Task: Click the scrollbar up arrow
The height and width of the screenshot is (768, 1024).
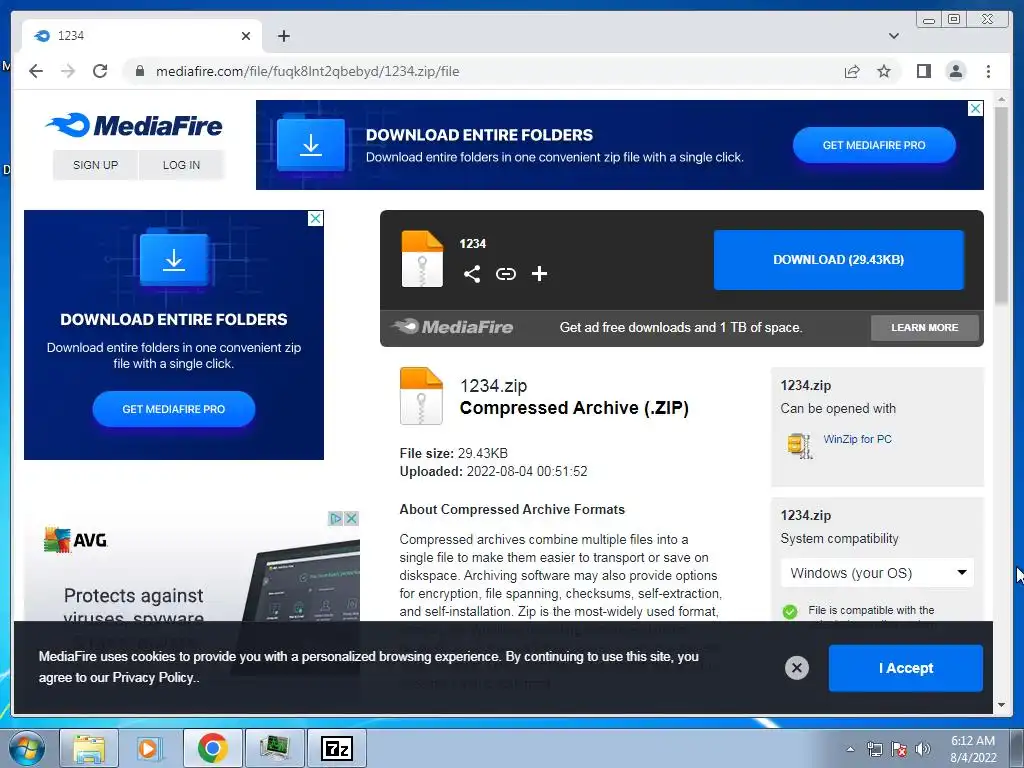Action: pos(1001,100)
